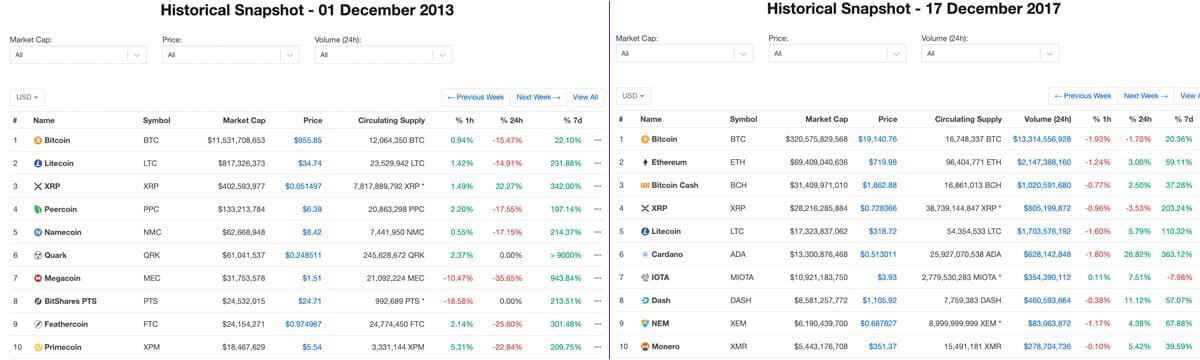
Task: Sort by Market Cap column in 2013 table
Action: (244, 120)
